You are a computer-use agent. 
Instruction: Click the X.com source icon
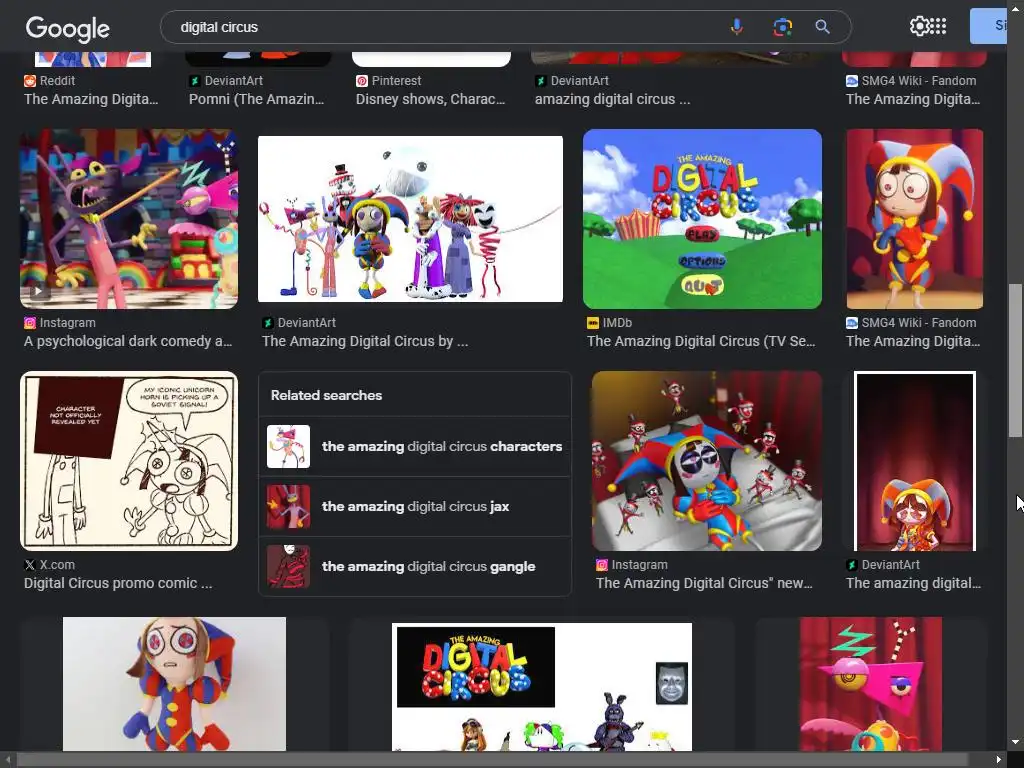click(x=30, y=565)
